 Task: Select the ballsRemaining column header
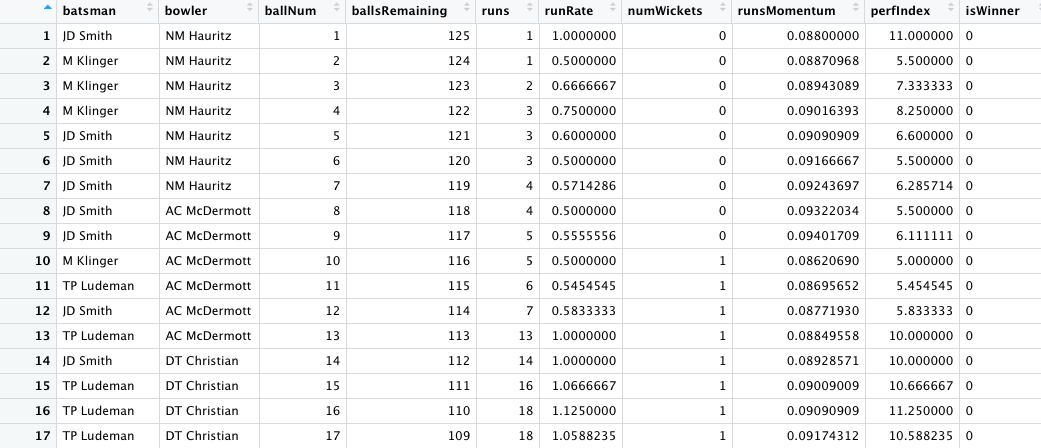click(x=398, y=11)
